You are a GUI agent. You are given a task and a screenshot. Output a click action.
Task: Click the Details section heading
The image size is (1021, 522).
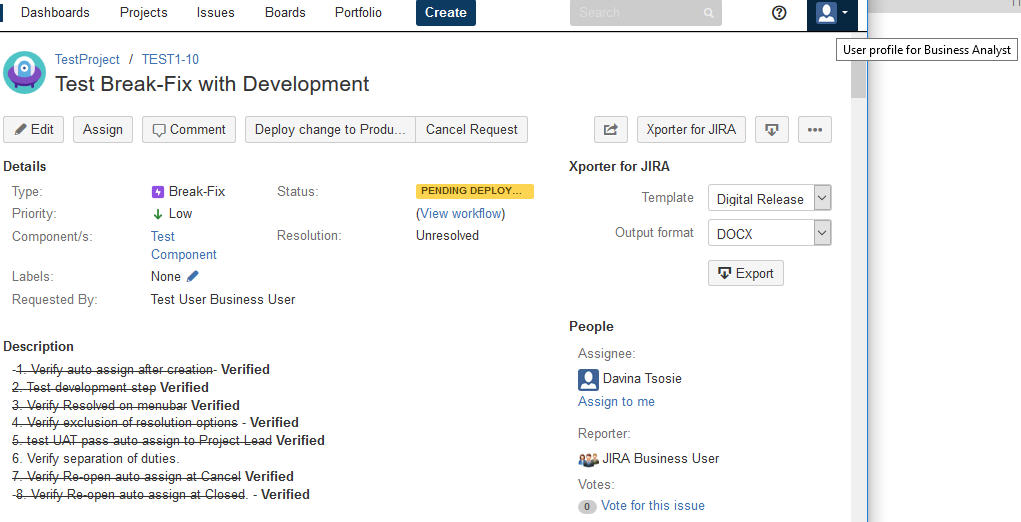(25, 167)
